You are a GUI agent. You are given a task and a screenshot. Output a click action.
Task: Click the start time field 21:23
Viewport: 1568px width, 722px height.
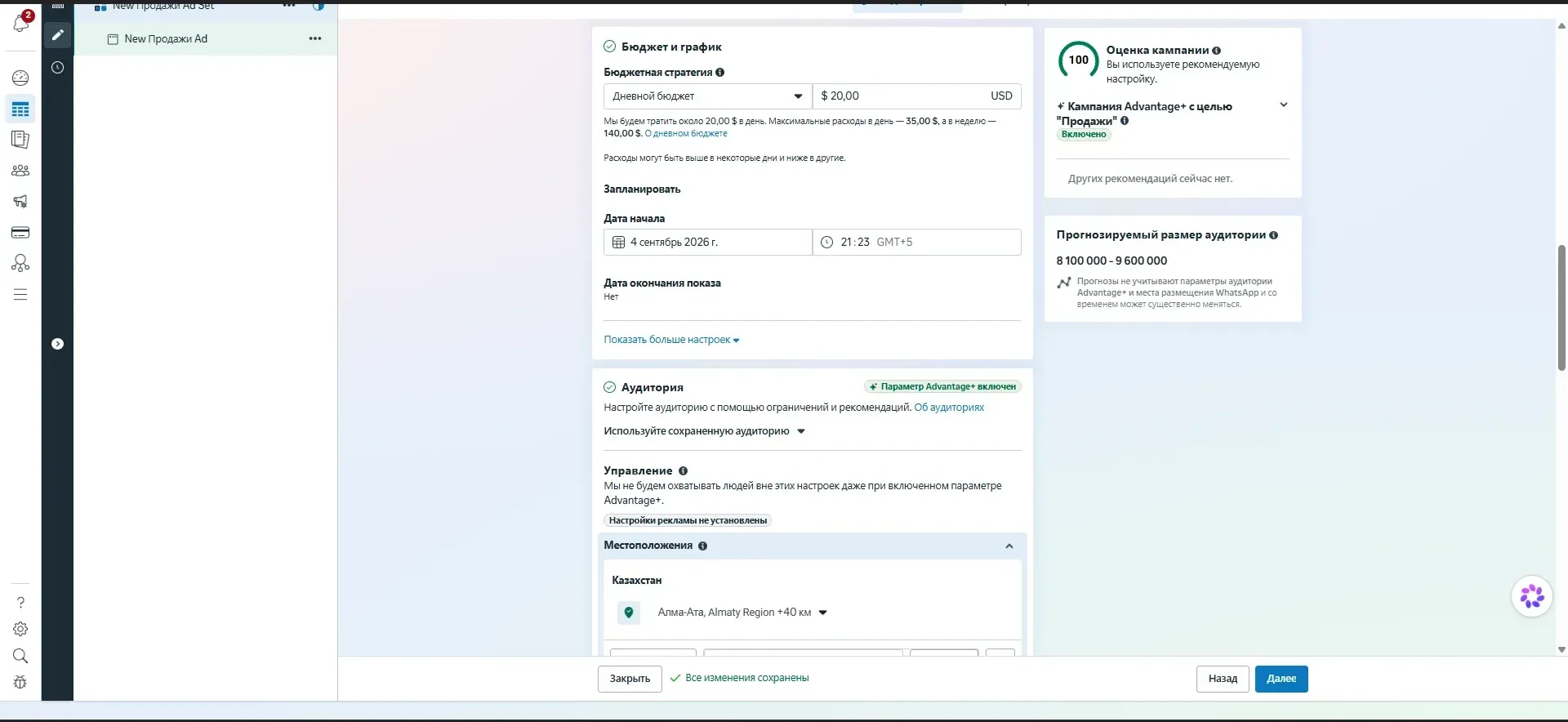click(916, 243)
